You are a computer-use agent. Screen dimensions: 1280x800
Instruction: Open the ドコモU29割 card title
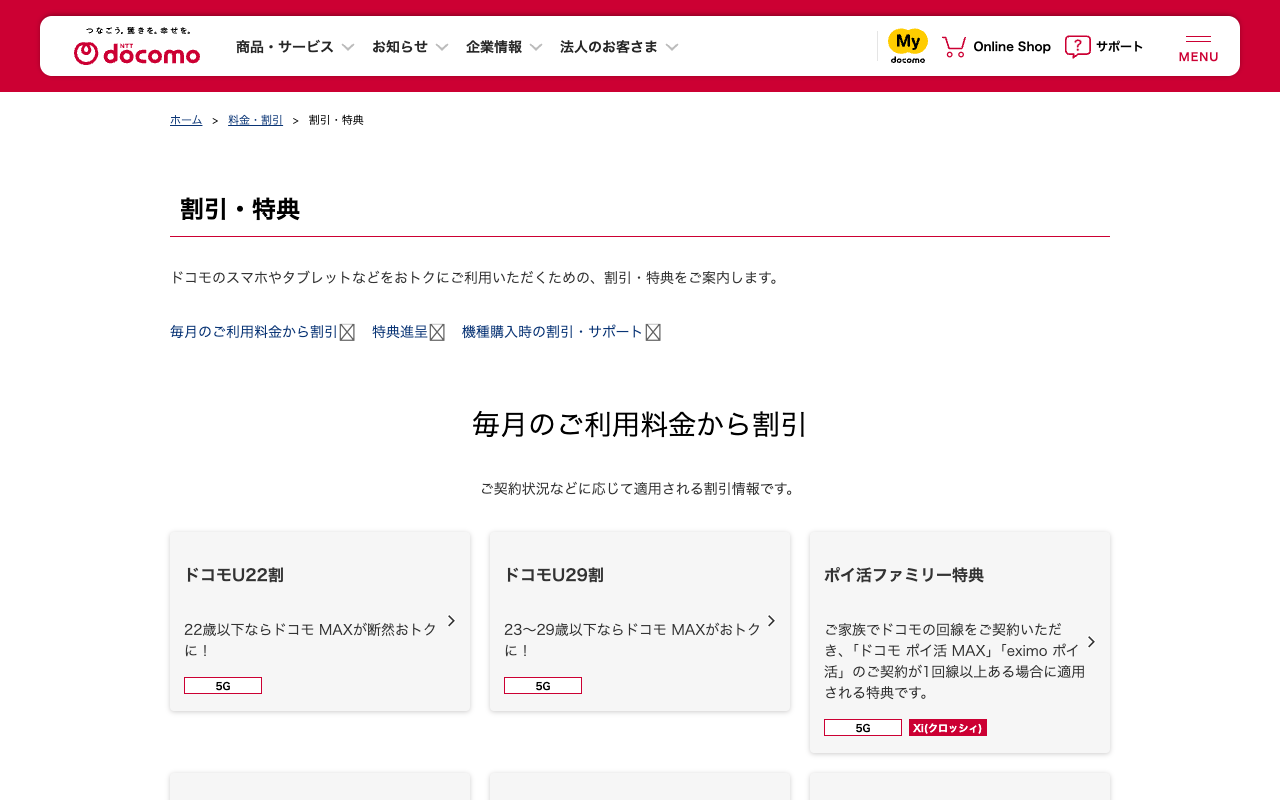[x=554, y=575]
